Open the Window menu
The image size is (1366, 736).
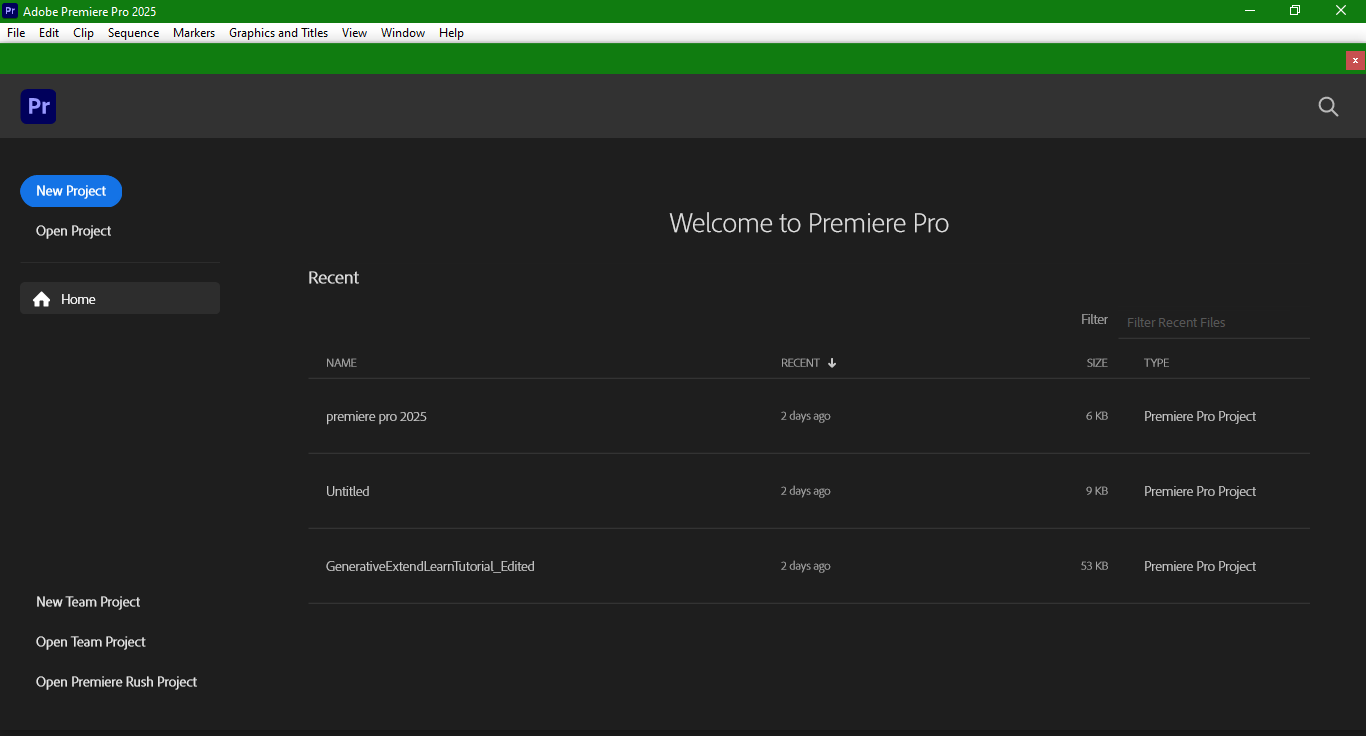(x=403, y=33)
